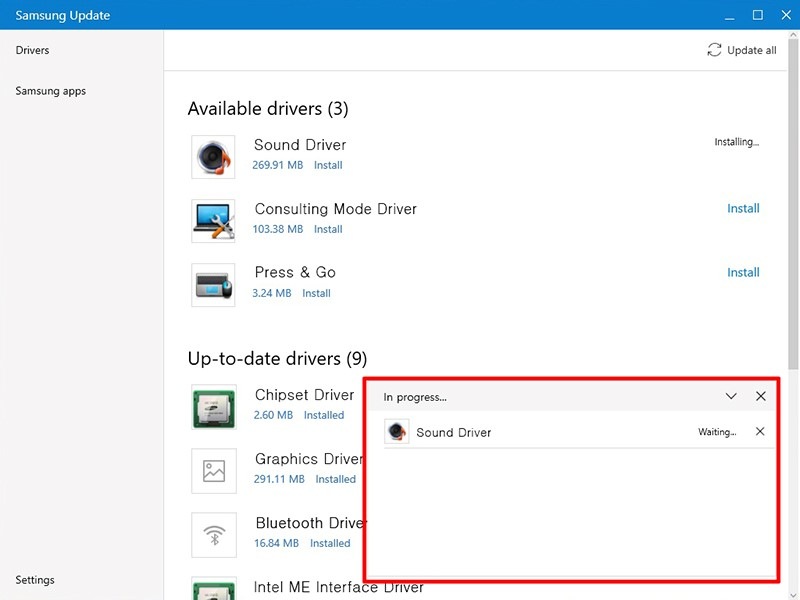This screenshot has height=600, width=800.
Task: Click Install link under Sound Driver
Action: point(328,165)
